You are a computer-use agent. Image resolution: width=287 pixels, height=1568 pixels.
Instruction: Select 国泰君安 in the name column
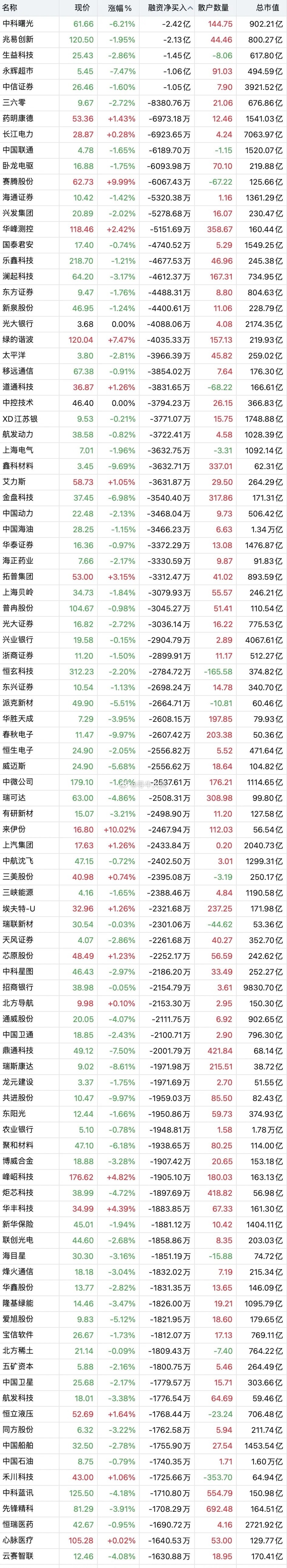point(18,245)
